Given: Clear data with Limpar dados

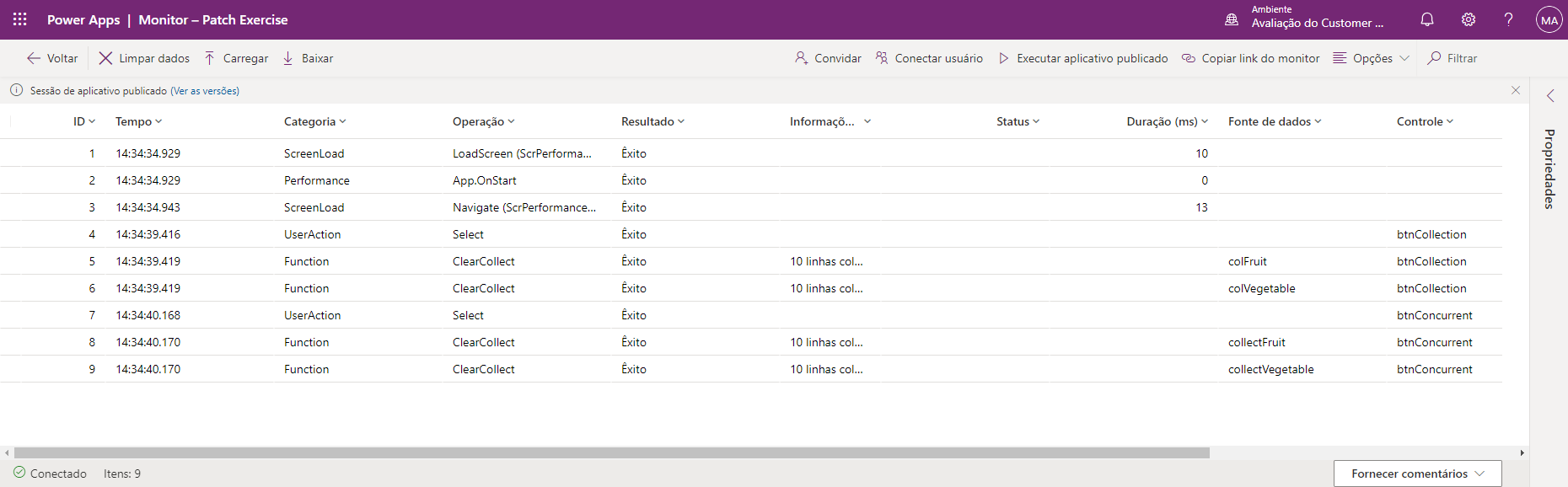Looking at the screenshot, I should pyautogui.click(x=144, y=58).
